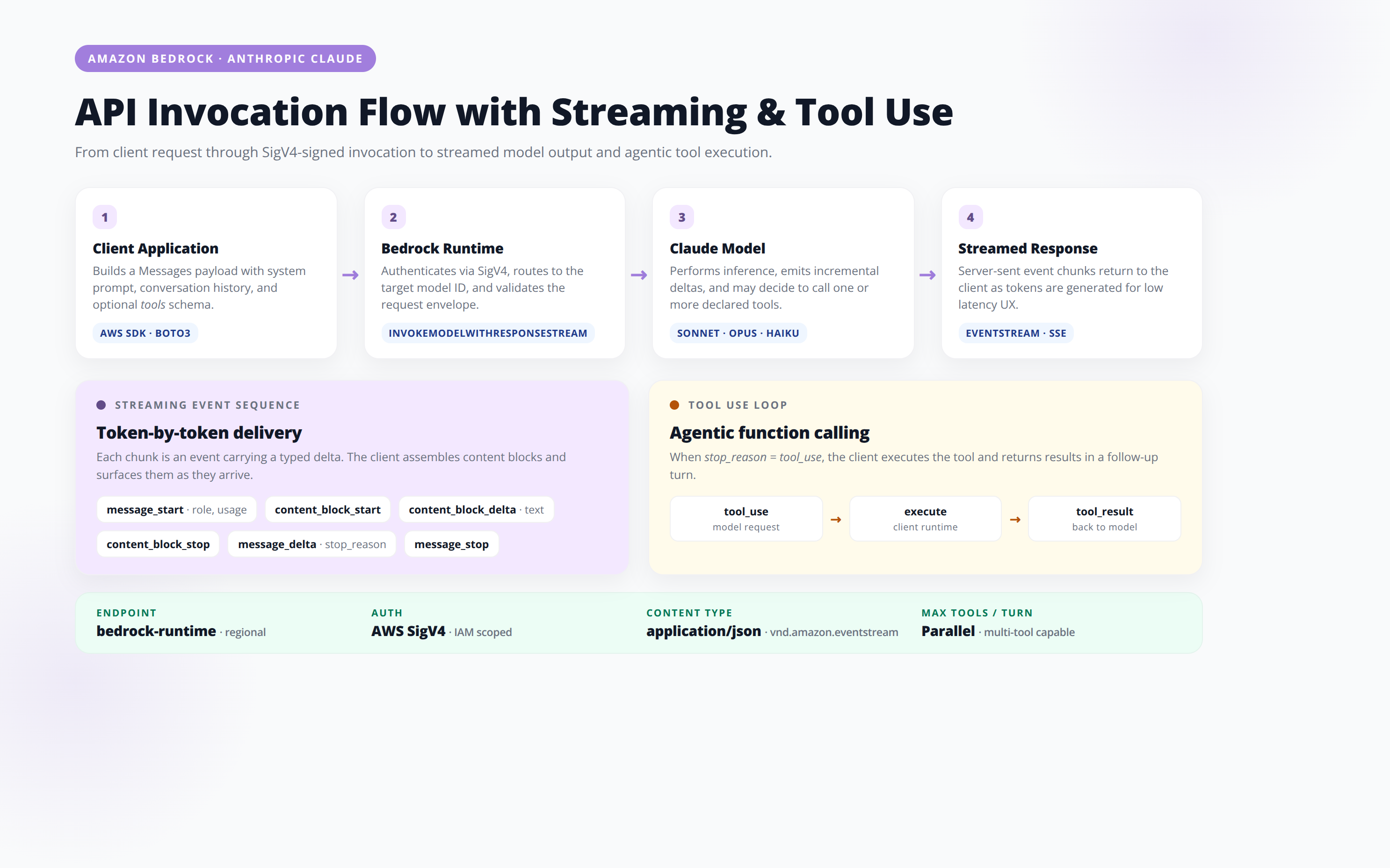1390x868 pixels.
Task: Open the Client Application card title
Action: [156, 249]
